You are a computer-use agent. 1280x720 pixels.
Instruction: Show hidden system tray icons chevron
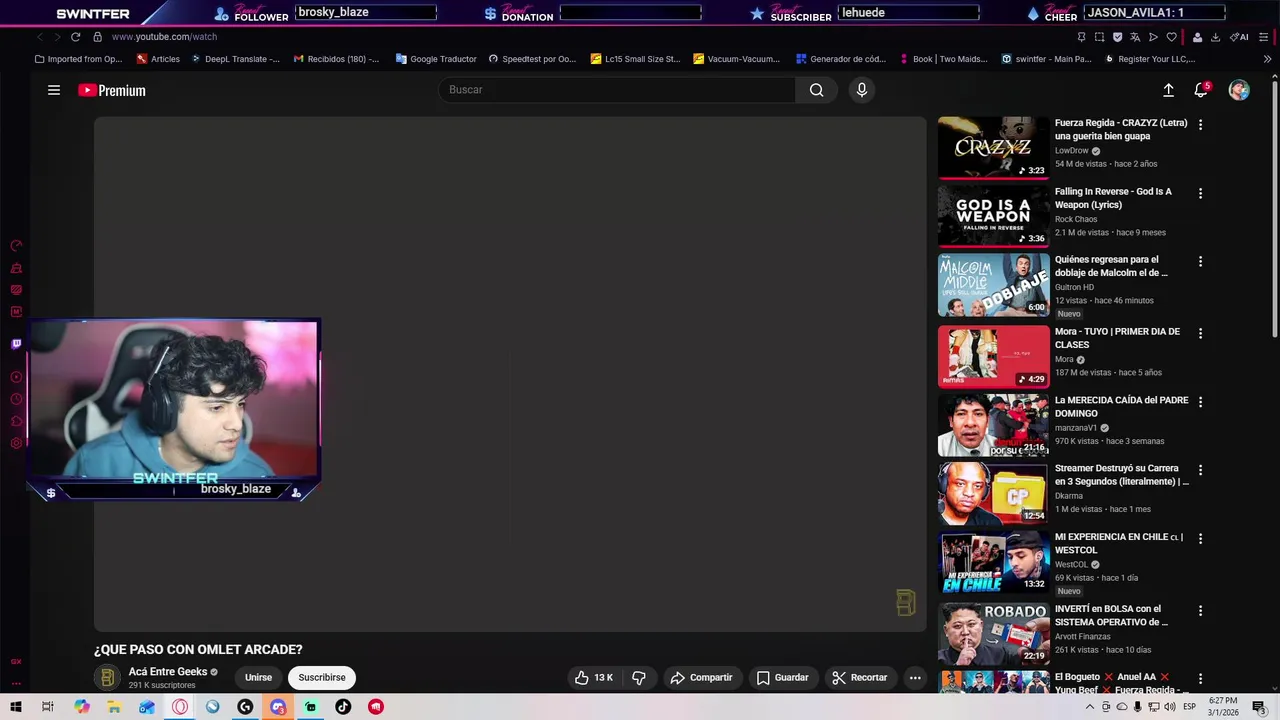click(1089, 707)
